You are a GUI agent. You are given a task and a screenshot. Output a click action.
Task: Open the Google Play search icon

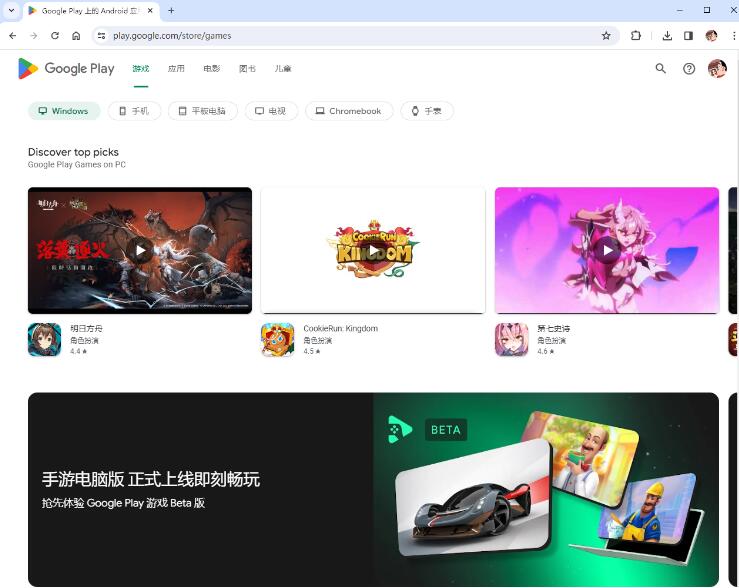pyautogui.click(x=661, y=69)
